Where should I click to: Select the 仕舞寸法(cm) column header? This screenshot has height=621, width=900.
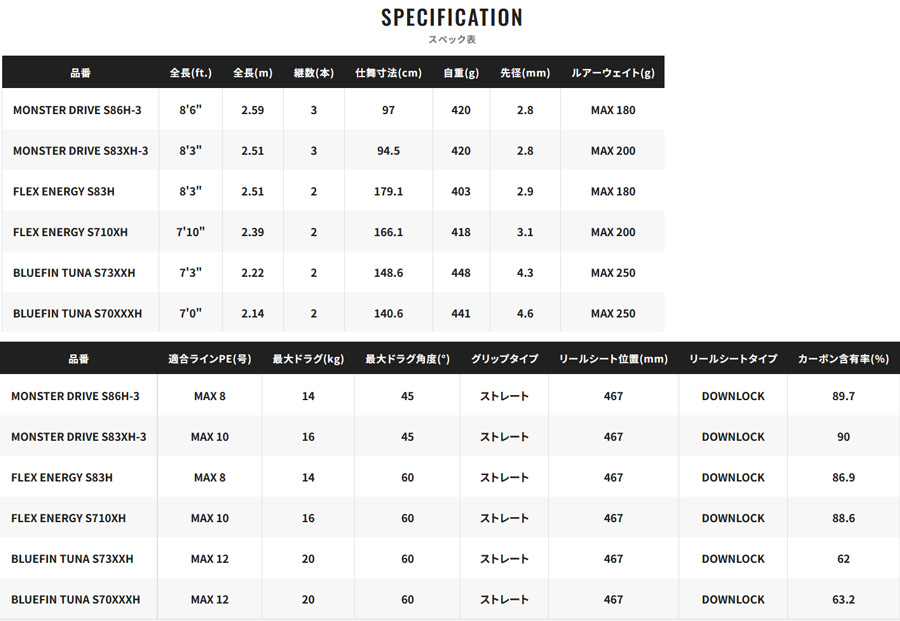(x=390, y=72)
